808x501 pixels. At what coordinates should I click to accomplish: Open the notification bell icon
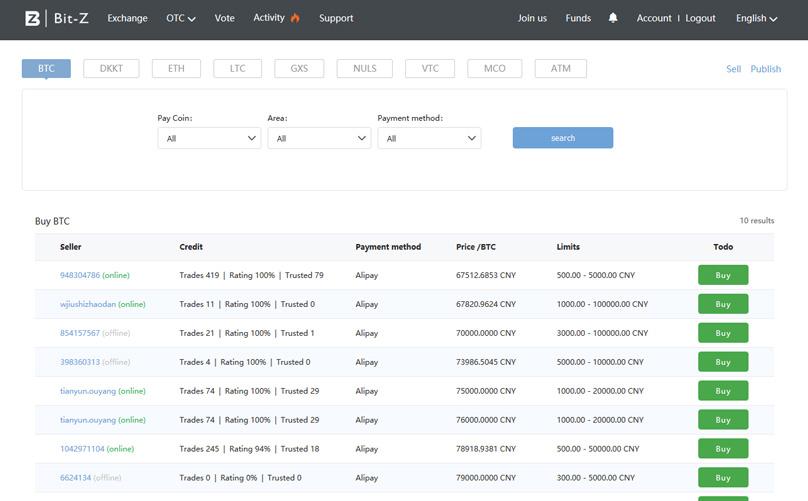click(x=613, y=18)
